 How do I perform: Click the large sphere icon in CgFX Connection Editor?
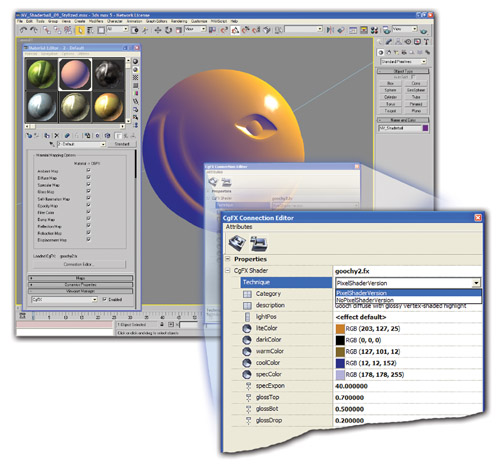(x=237, y=243)
